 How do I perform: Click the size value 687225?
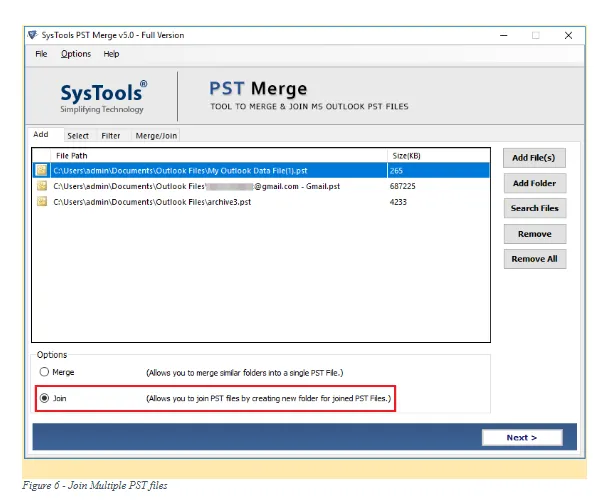tap(402, 186)
